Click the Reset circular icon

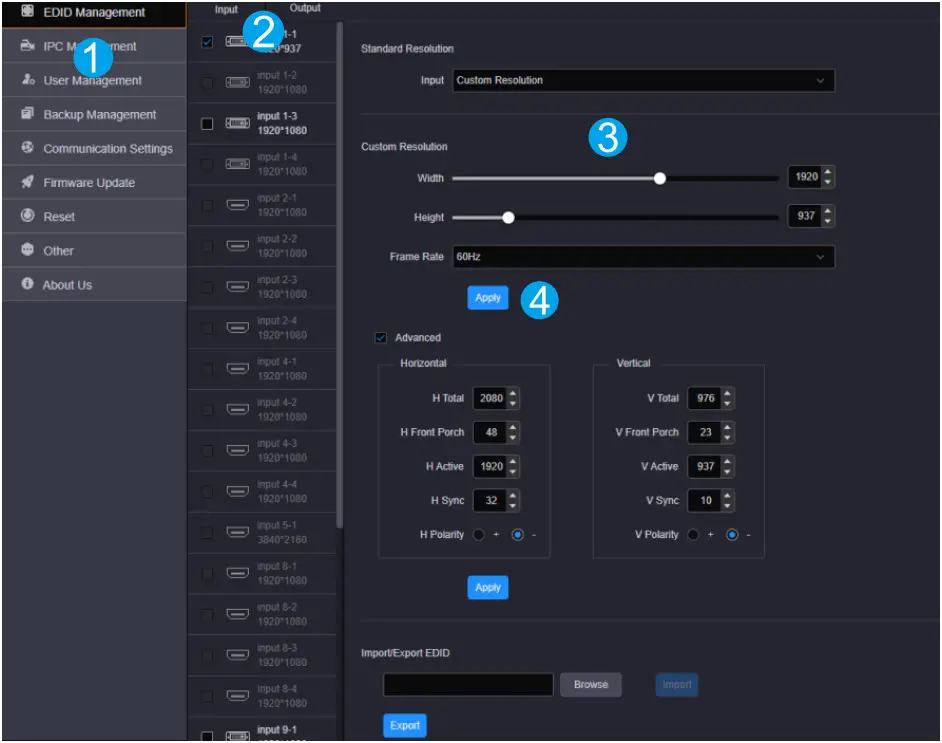28,215
